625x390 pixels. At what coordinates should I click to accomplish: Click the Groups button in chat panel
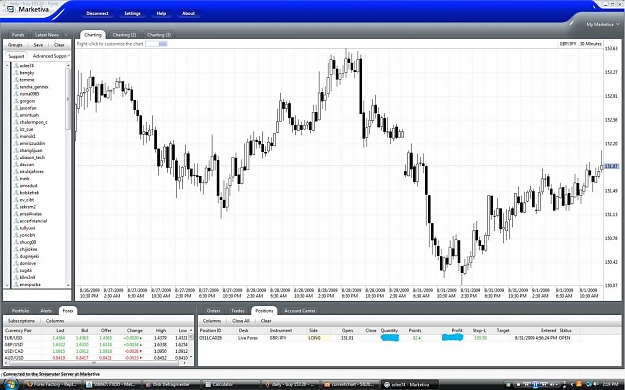(15, 45)
